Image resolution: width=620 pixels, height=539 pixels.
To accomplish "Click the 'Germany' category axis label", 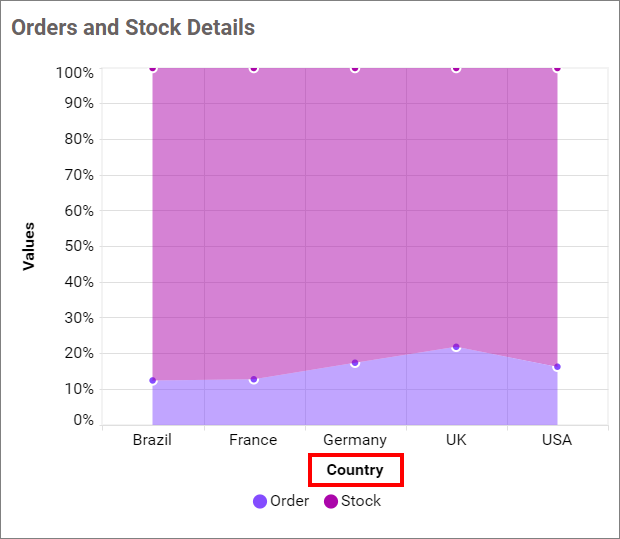I will click(355, 440).
